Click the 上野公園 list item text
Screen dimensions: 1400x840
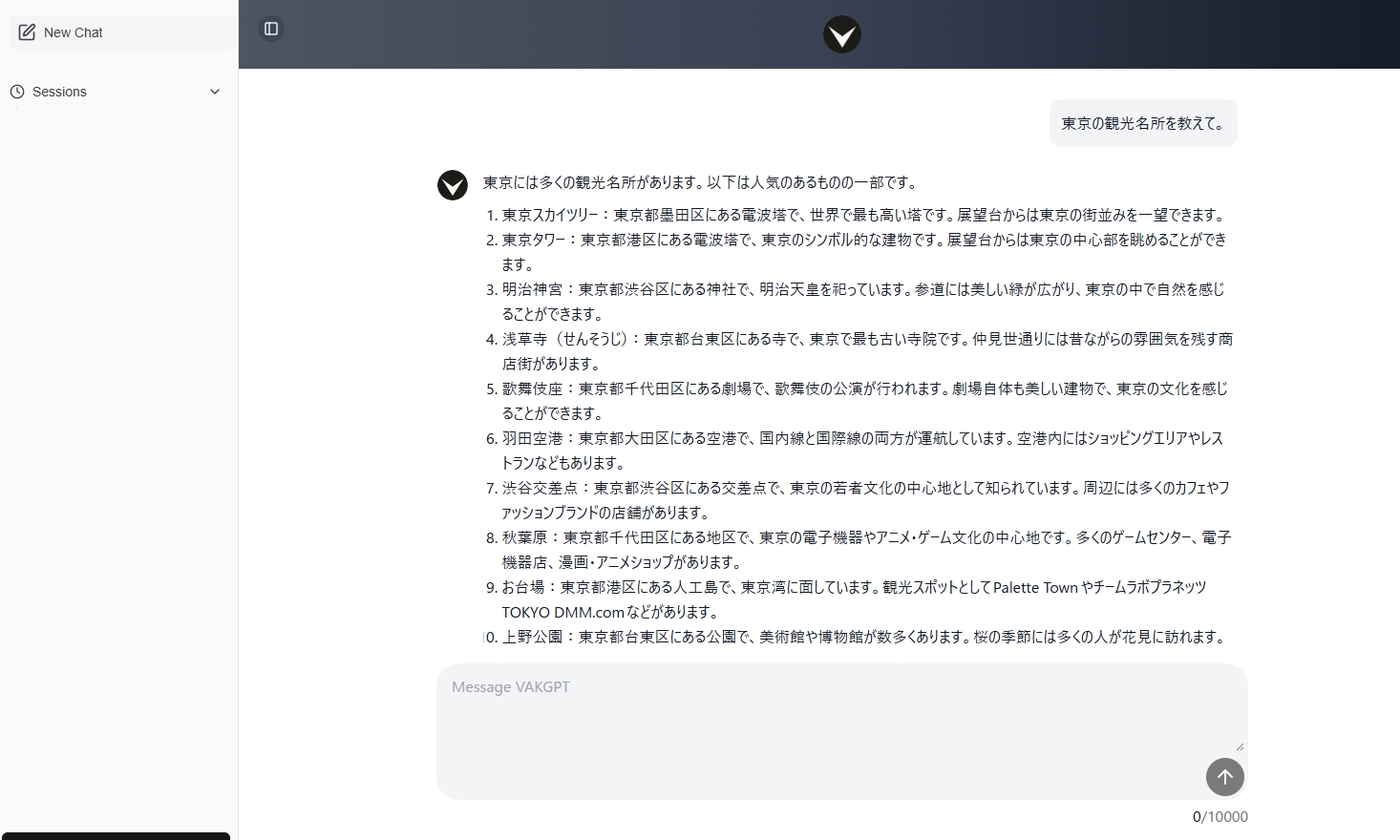(x=863, y=637)
